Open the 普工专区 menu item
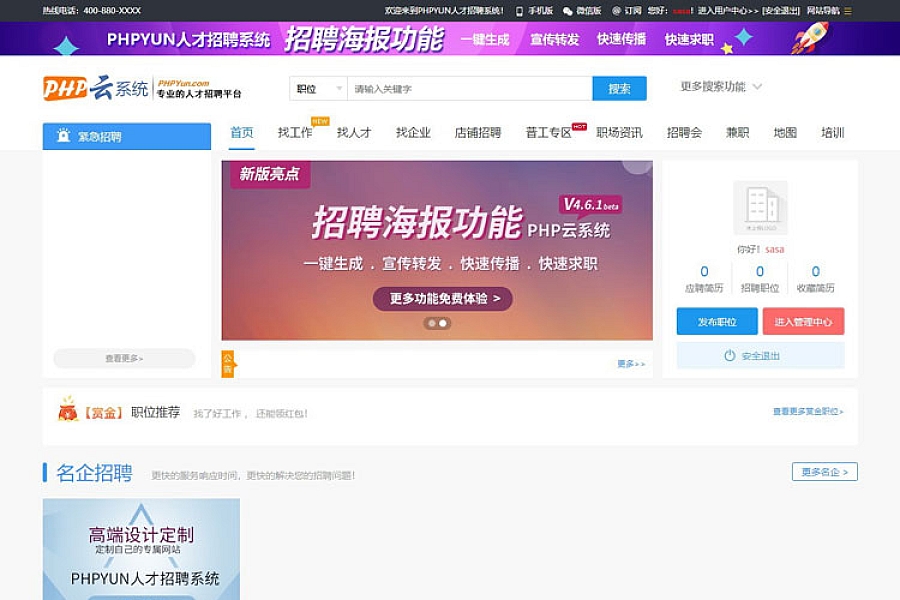Screen dimensions: 900x600 point(549,133)
